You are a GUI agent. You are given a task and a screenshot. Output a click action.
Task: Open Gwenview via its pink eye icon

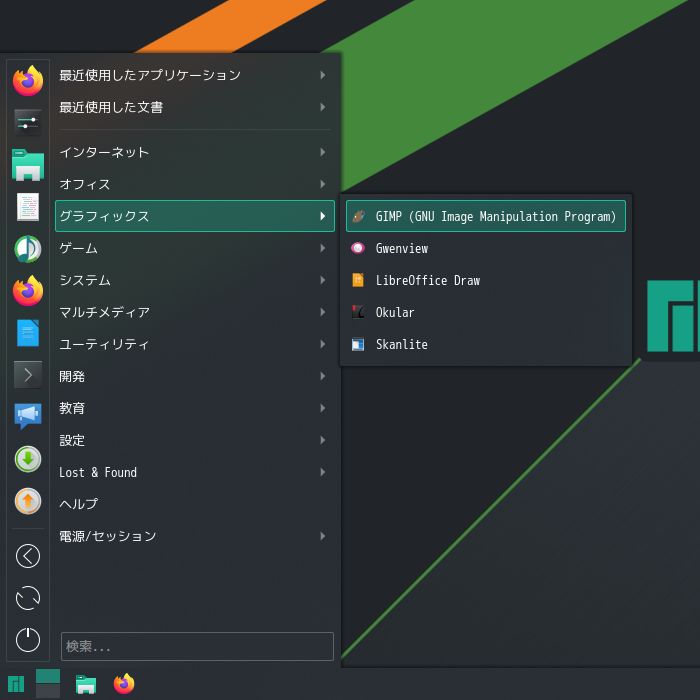[x=358, y=248]
